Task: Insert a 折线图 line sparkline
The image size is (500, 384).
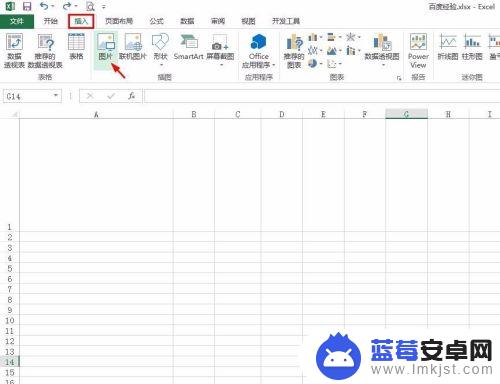Action: point(448,47)
